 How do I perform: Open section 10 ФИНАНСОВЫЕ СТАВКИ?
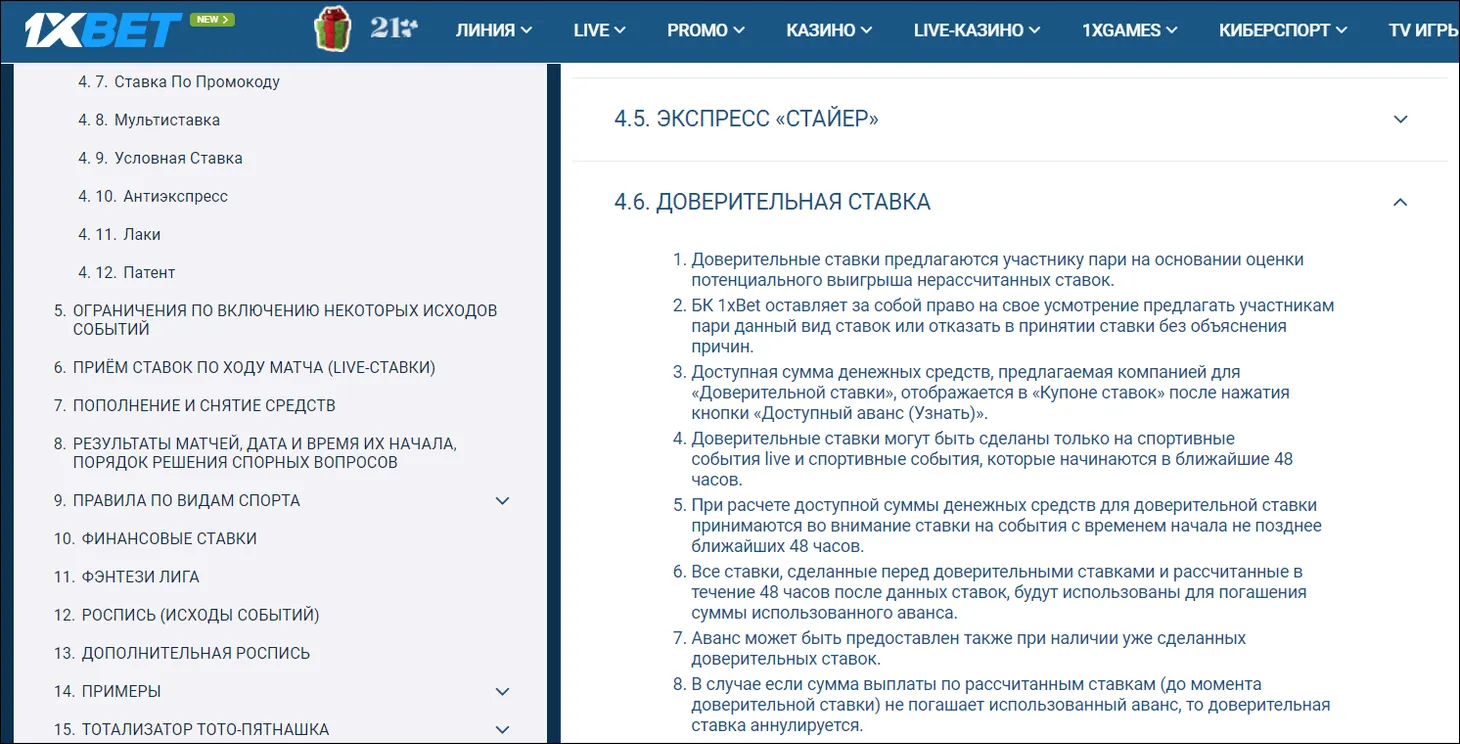click(x=155, y=538)
